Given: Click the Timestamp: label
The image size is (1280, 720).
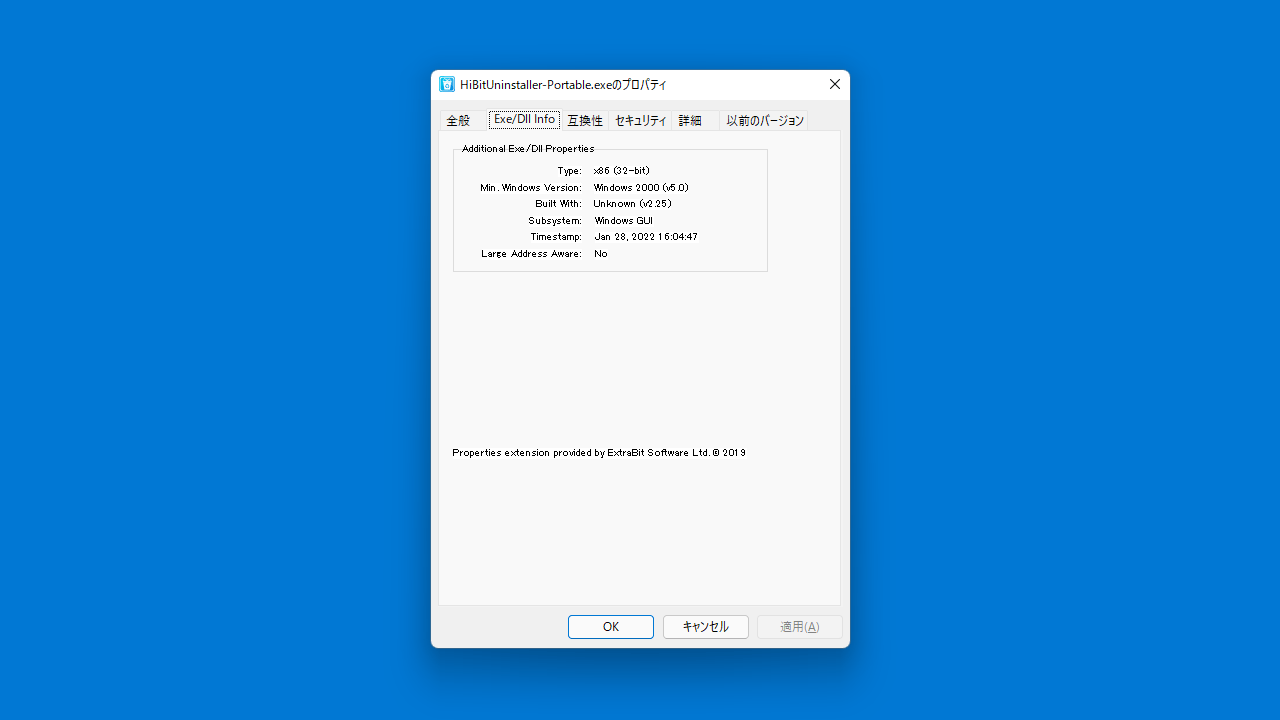Looking at the screenshot, I should [x=556, y=237].
